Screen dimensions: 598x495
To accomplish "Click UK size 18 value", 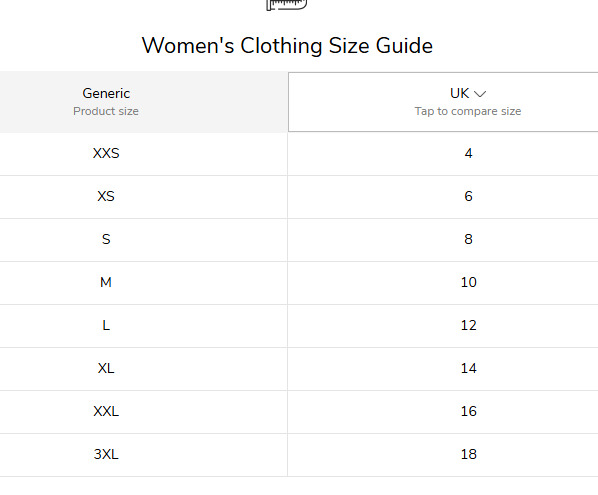I will (x=468, y=454).
